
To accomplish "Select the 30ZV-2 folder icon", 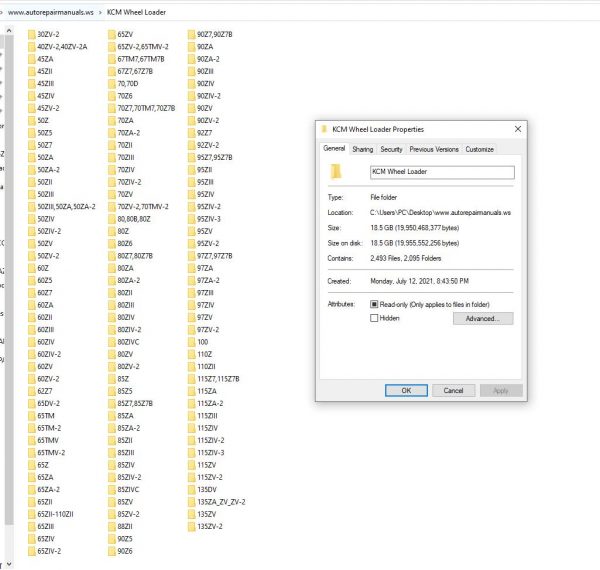I will click(32, 35).
